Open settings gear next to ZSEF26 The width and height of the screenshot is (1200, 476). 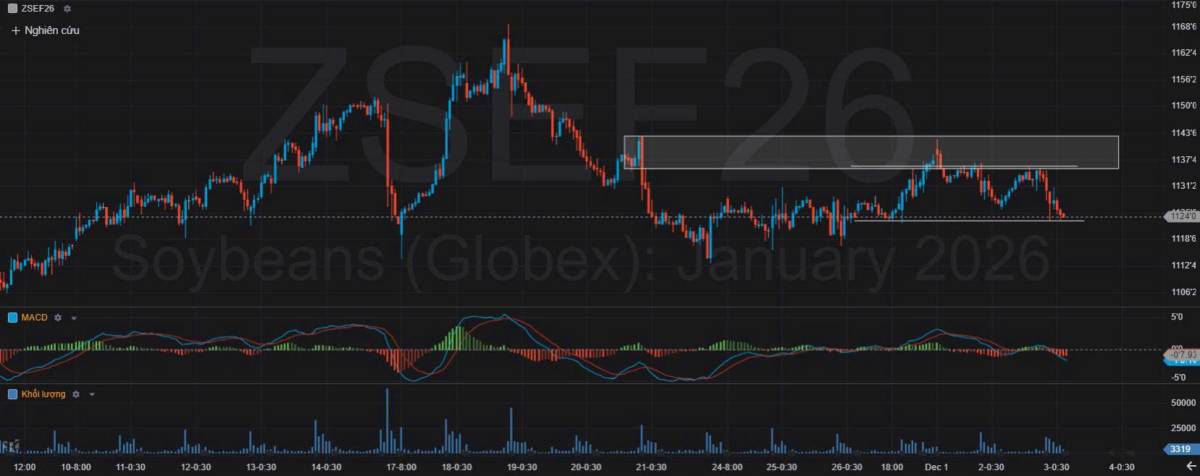65,9
